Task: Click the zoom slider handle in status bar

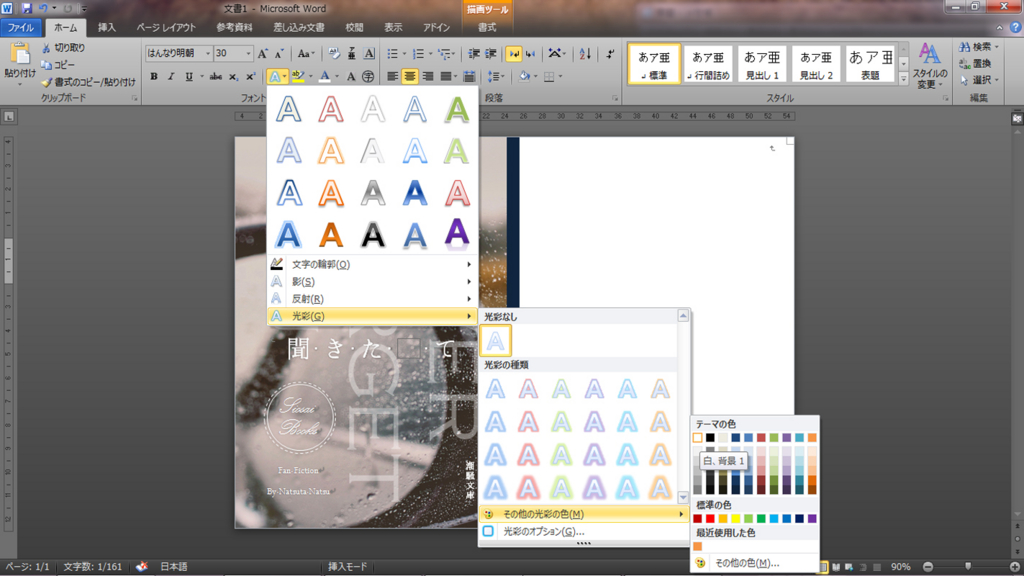Action: (x=968, y=566)
